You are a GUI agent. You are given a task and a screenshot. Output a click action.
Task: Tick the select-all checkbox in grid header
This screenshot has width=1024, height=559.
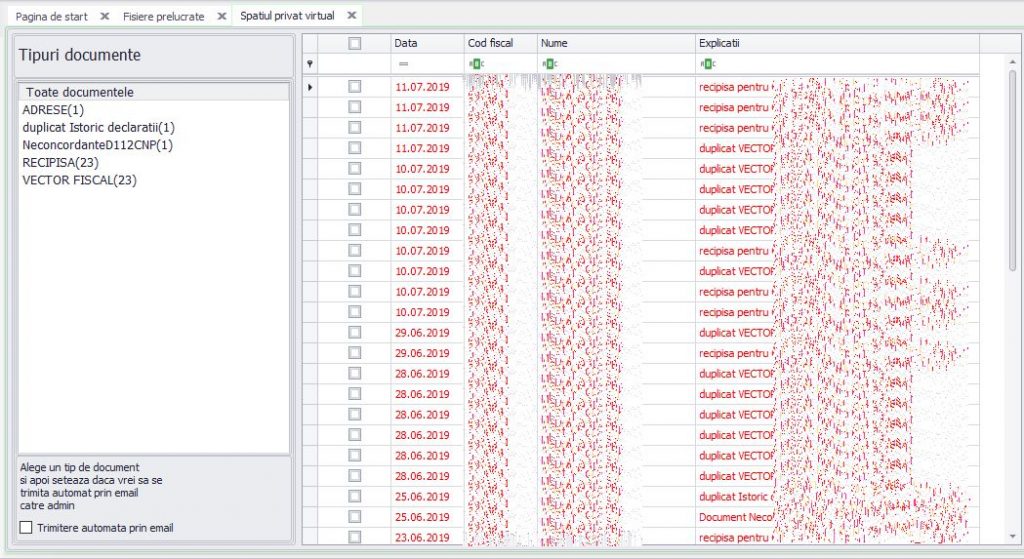(355, 43)
